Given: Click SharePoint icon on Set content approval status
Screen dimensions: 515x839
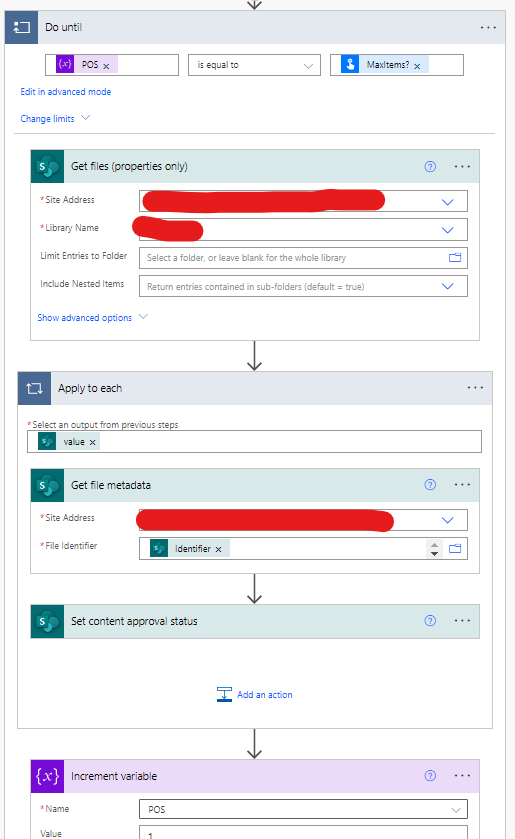Looking at the screenshot, I should [x=48, y=621].
